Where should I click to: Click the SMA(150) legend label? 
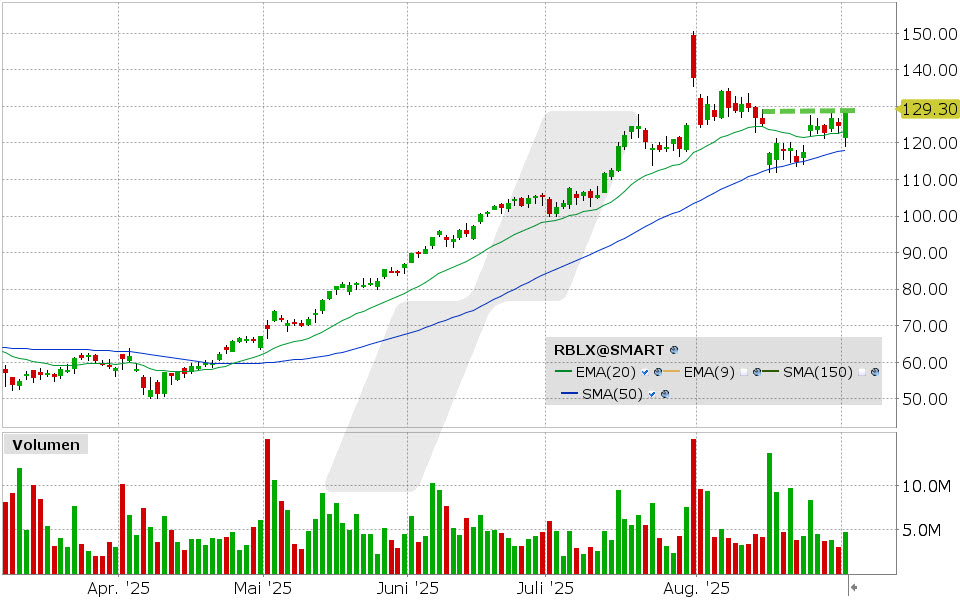click(x=818, y=372)
